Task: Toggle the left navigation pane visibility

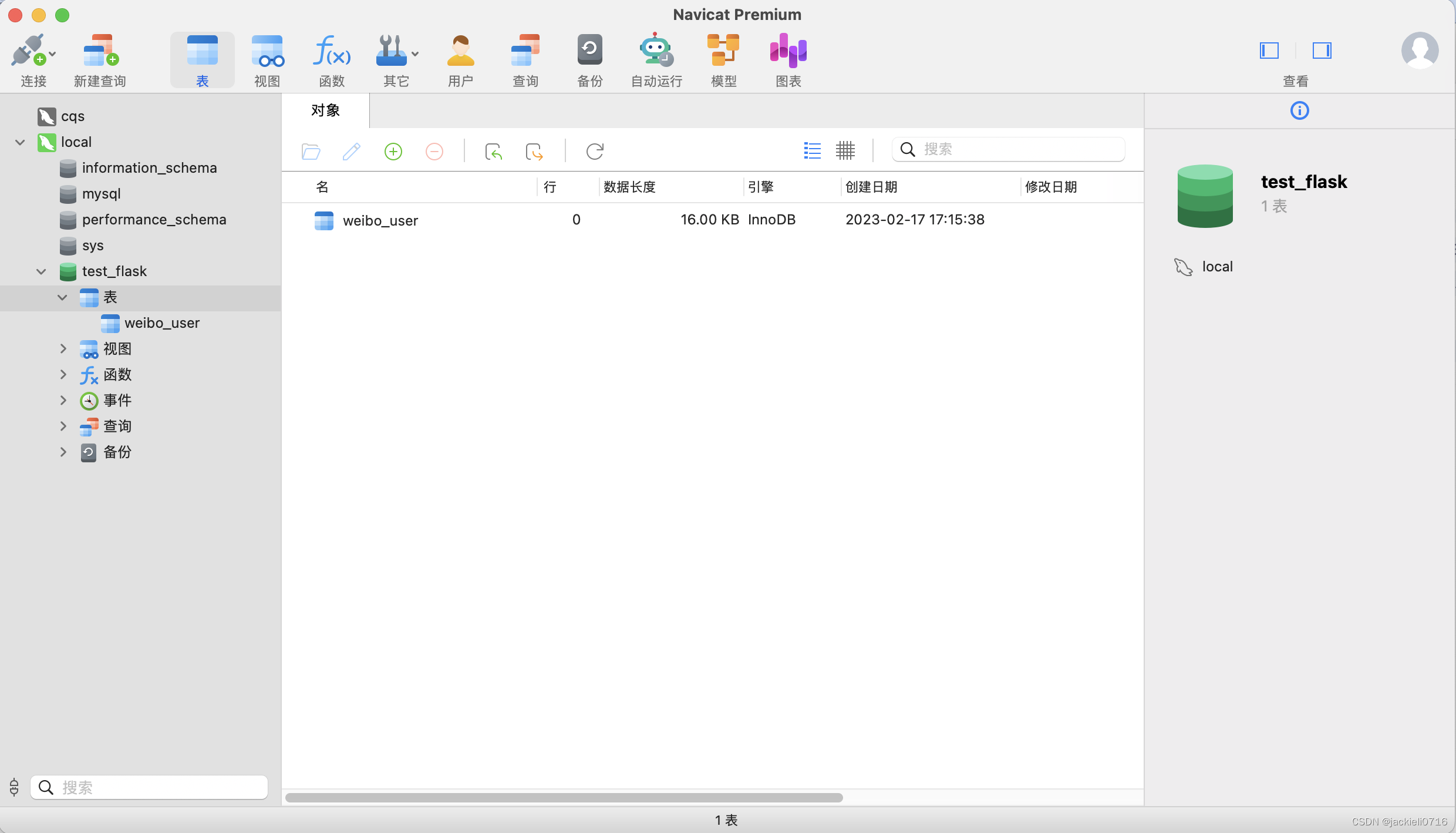Action: pos(1269,51)
